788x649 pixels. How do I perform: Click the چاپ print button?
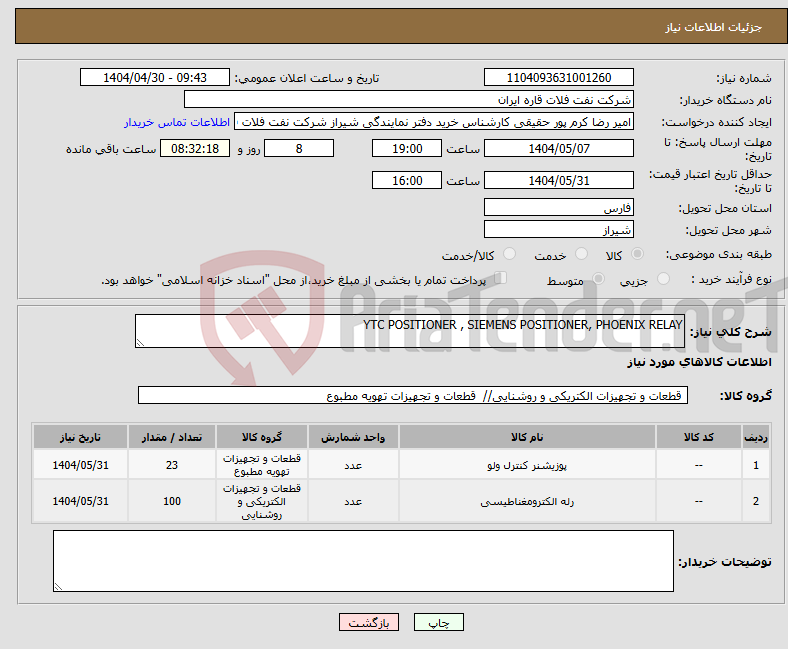(x=439, y=622)
